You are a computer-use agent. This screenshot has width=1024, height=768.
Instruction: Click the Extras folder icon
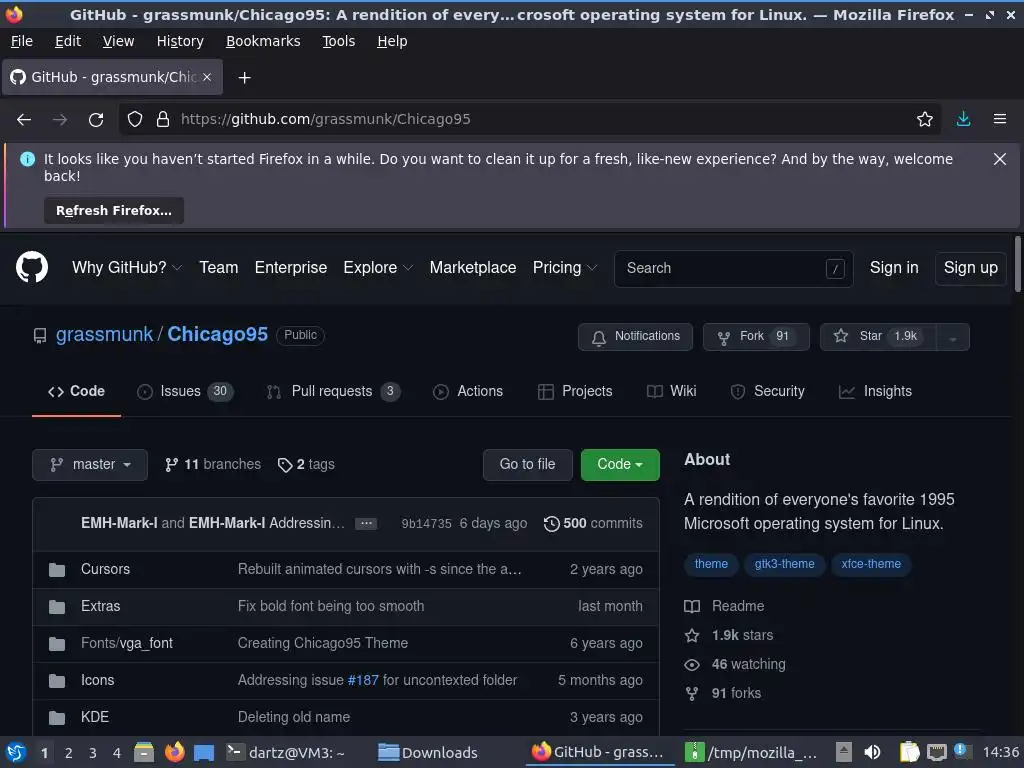point(57,607)
